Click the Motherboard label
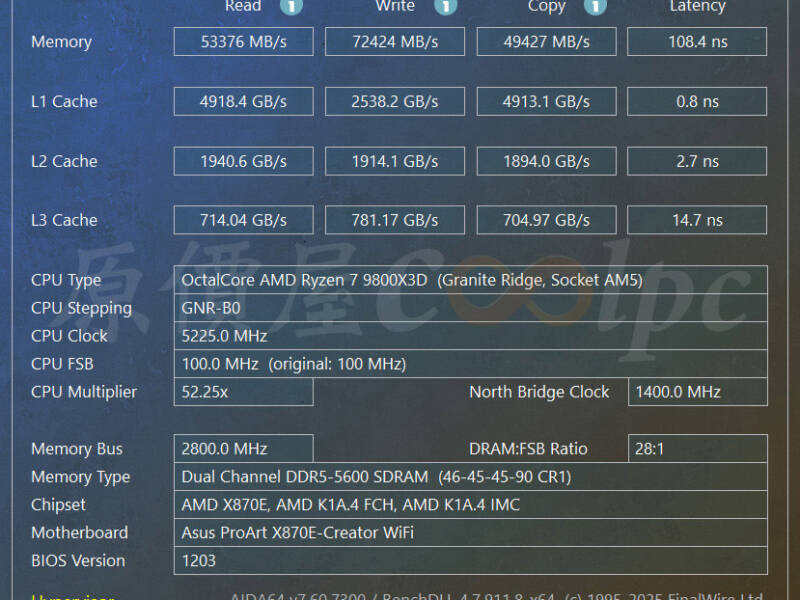Image resolution: width=800 pixels, height=600 pixels. (80, 533)
